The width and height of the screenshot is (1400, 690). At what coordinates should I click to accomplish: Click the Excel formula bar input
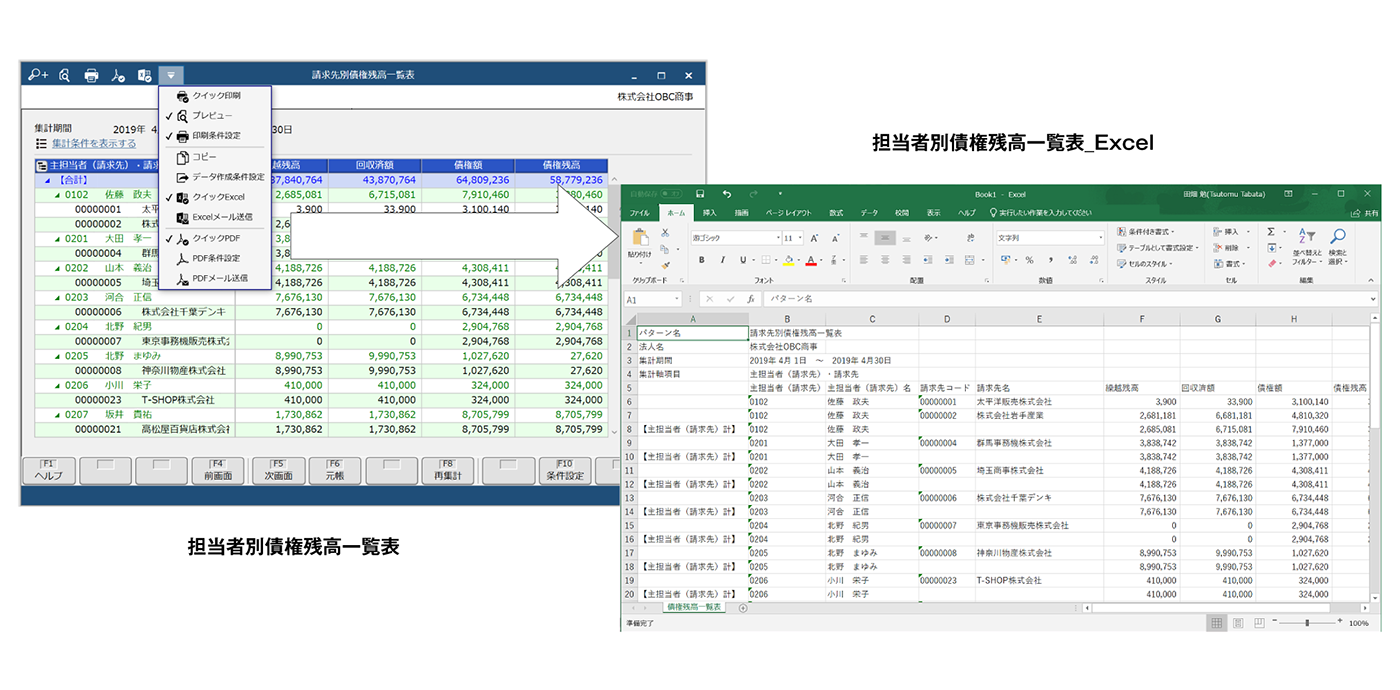(x=1070, y=299)
